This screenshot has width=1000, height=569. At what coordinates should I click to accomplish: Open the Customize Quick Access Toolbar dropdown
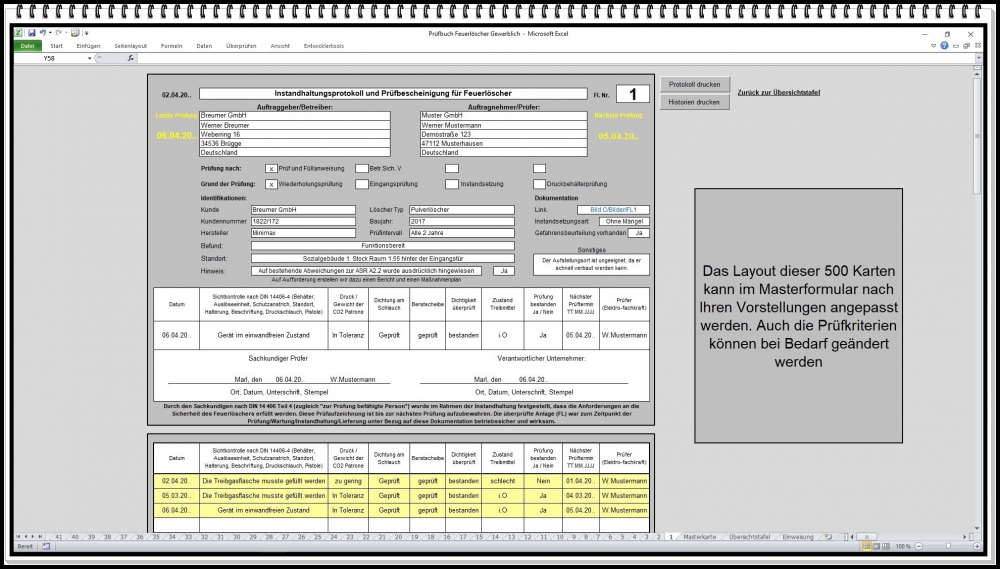coord(85,33)
